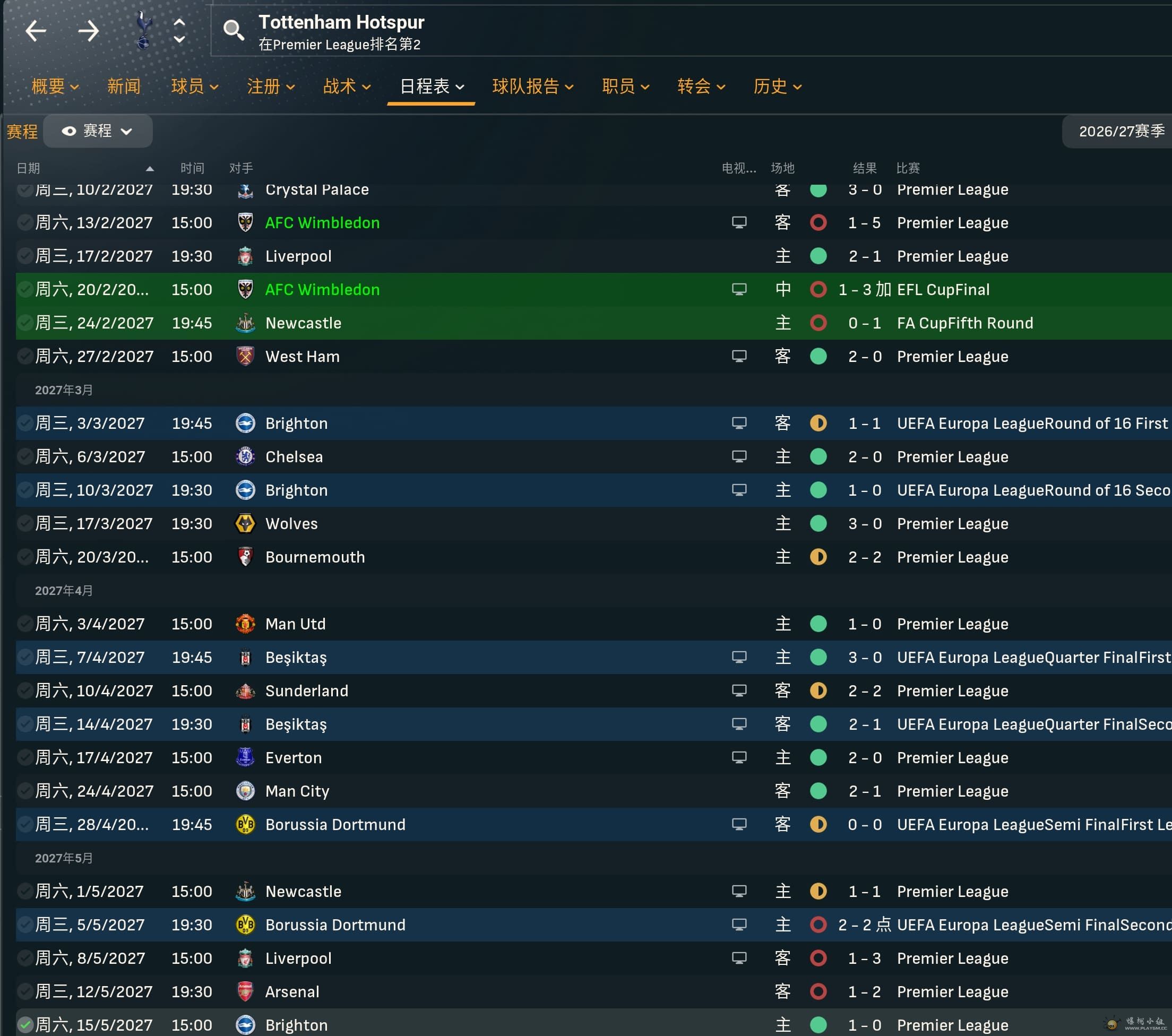Toggle the checkmark on the 27/2/2027 West Ham row
Image resolution: width=1172 pixels, height=1036 pixels.
pyautogui.click(x=25, y=357)
